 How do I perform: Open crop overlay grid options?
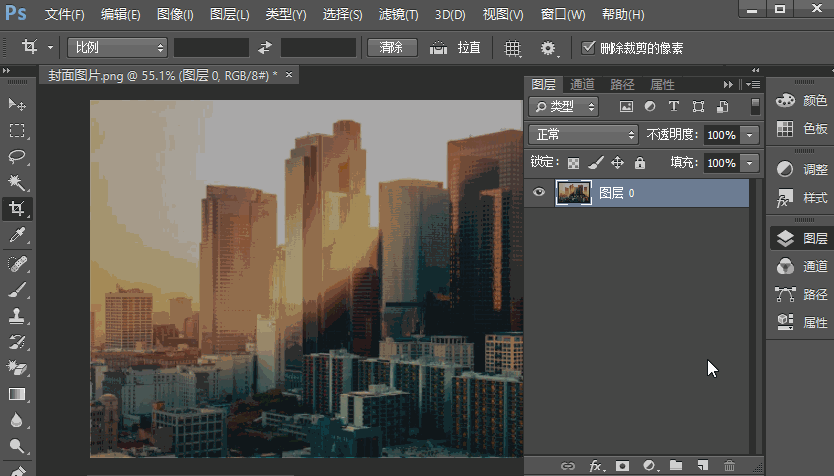tap(512, 48)
